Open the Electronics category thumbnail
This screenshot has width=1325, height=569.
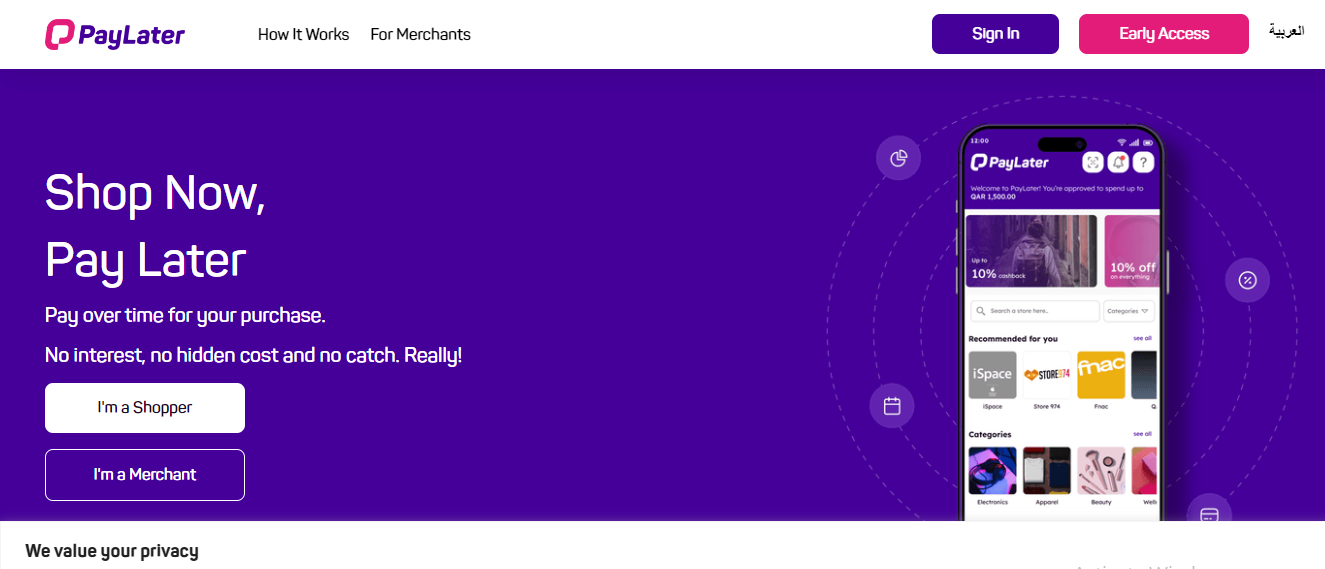[x=992, y=471]
